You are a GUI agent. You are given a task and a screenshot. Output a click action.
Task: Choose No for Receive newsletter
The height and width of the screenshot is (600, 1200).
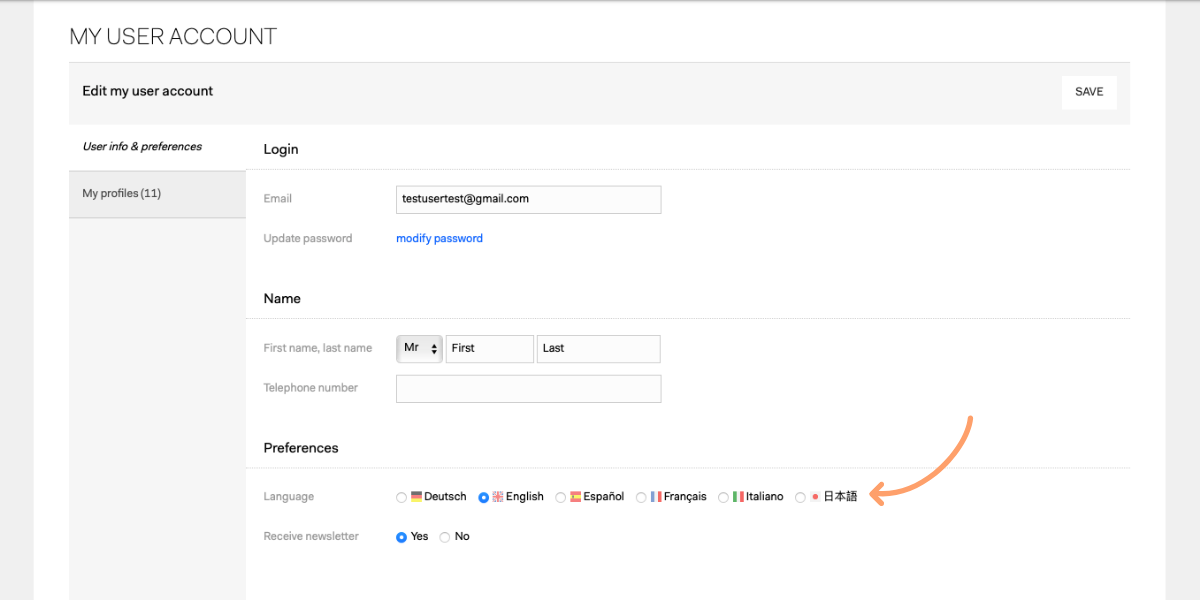(445, 537)
